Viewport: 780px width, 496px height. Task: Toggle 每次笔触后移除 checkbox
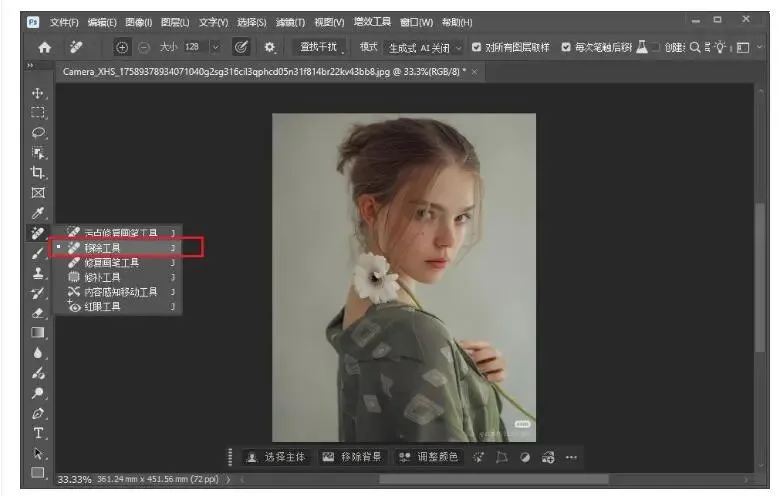pyautogui.click(x=566, y=47)
